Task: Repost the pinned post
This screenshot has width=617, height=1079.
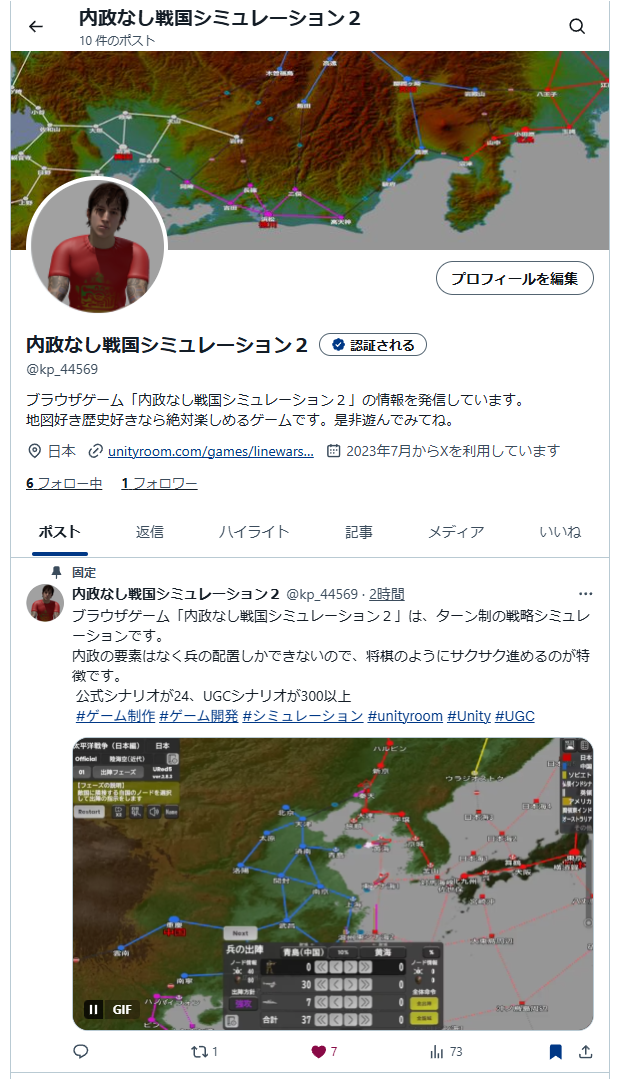Action: click(x=204, y=1051)
